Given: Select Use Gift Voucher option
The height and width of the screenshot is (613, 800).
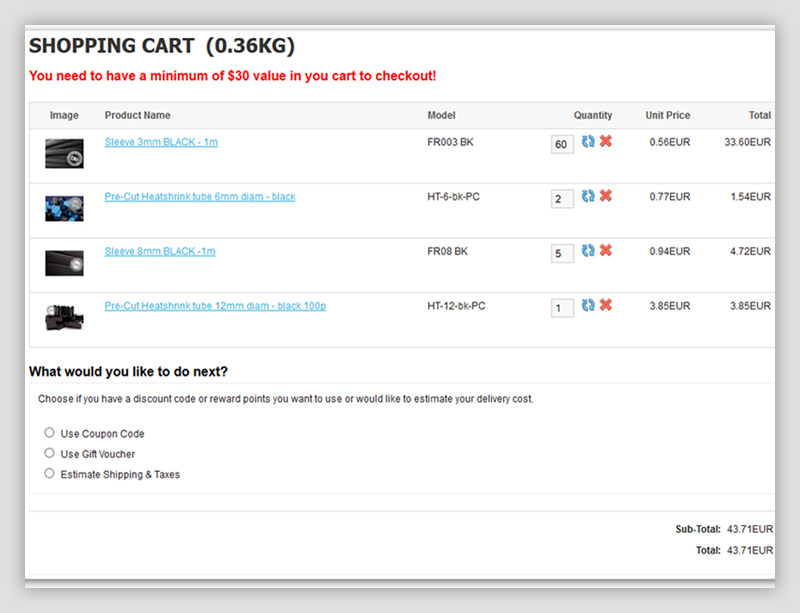Looking at the screenshot, I should click(49, 453).
